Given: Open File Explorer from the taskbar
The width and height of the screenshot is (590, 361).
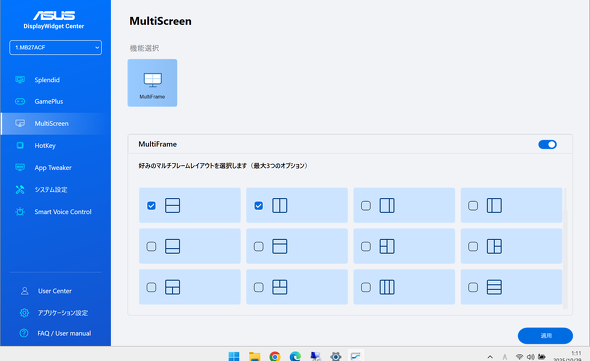Looking at the screenshot, I should 254,356.
